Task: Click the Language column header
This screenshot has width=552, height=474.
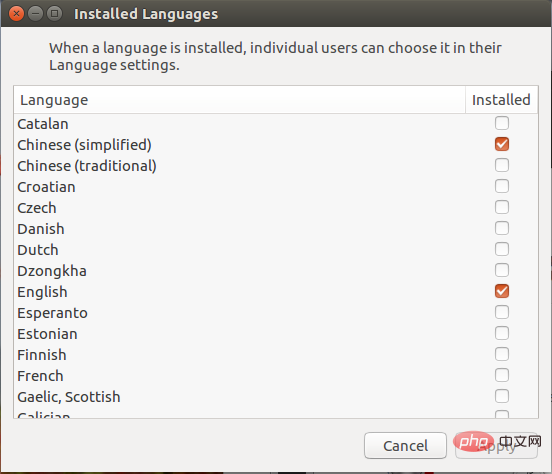Action: click(240, 100)
